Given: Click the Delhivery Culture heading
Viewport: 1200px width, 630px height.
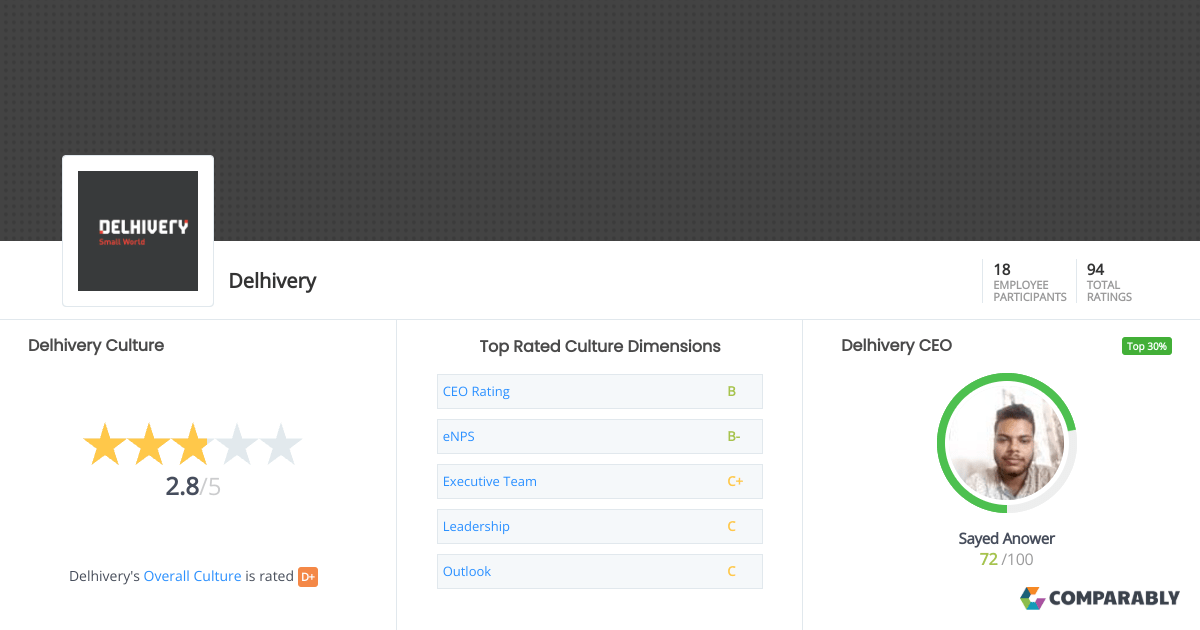Looking at the screenshot, I should (96, 345).
